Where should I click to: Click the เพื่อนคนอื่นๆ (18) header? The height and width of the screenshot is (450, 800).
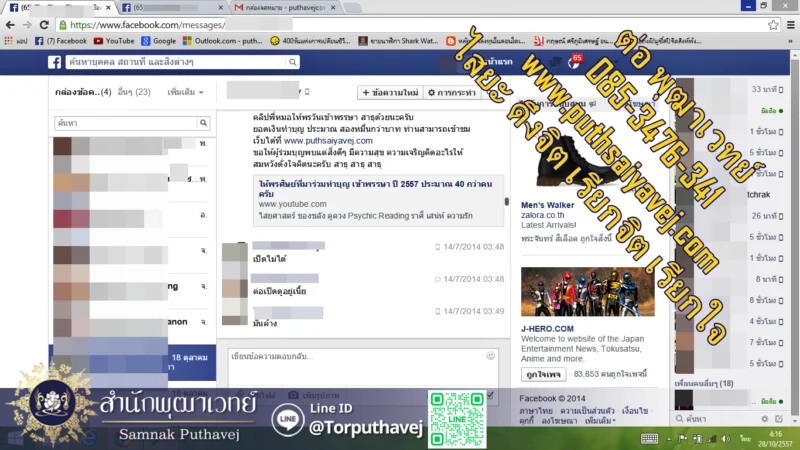tap(704, 384)
